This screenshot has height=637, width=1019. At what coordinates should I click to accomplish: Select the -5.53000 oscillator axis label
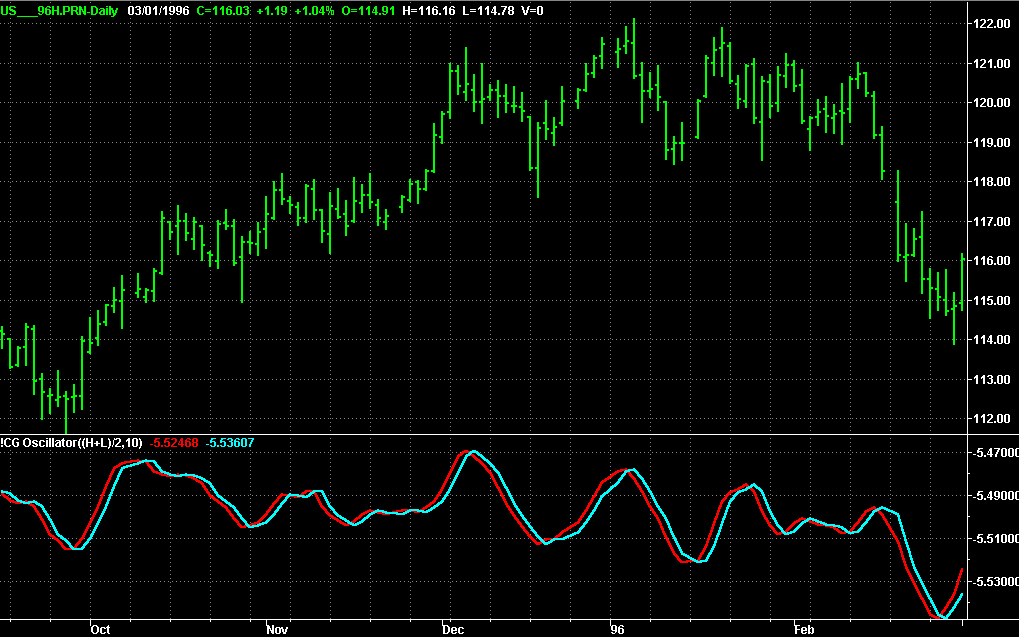point(995,582)
